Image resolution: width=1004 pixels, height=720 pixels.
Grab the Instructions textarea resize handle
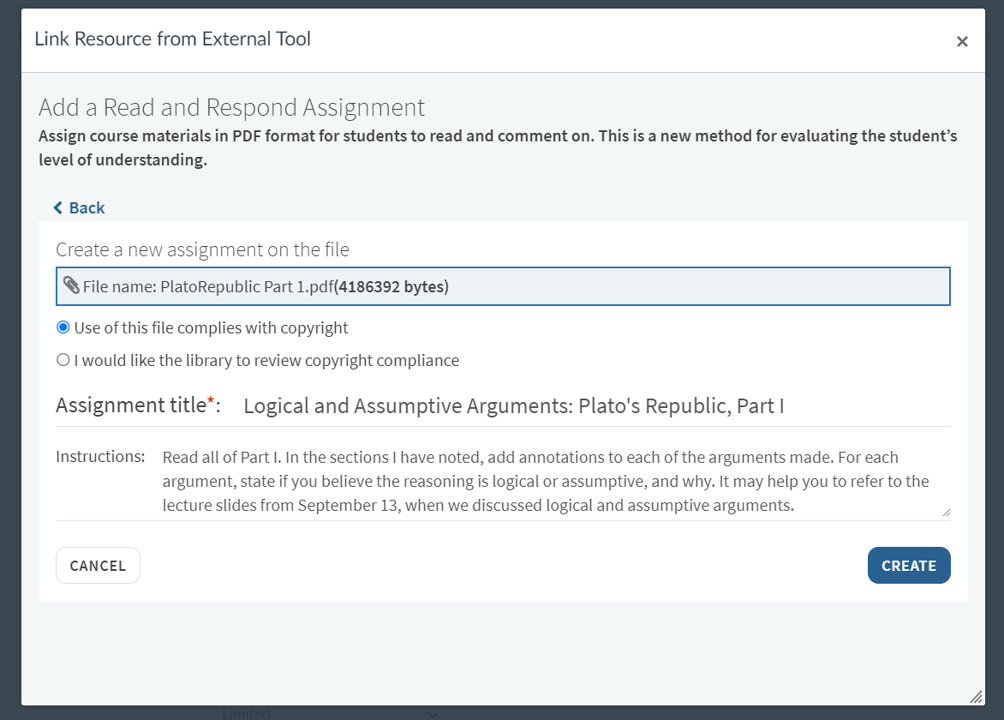pyautogui.click(x=945, y=512)
